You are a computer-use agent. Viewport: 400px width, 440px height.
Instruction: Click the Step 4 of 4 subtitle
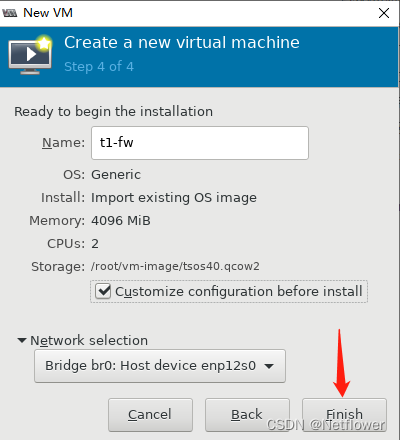(99, 67)
